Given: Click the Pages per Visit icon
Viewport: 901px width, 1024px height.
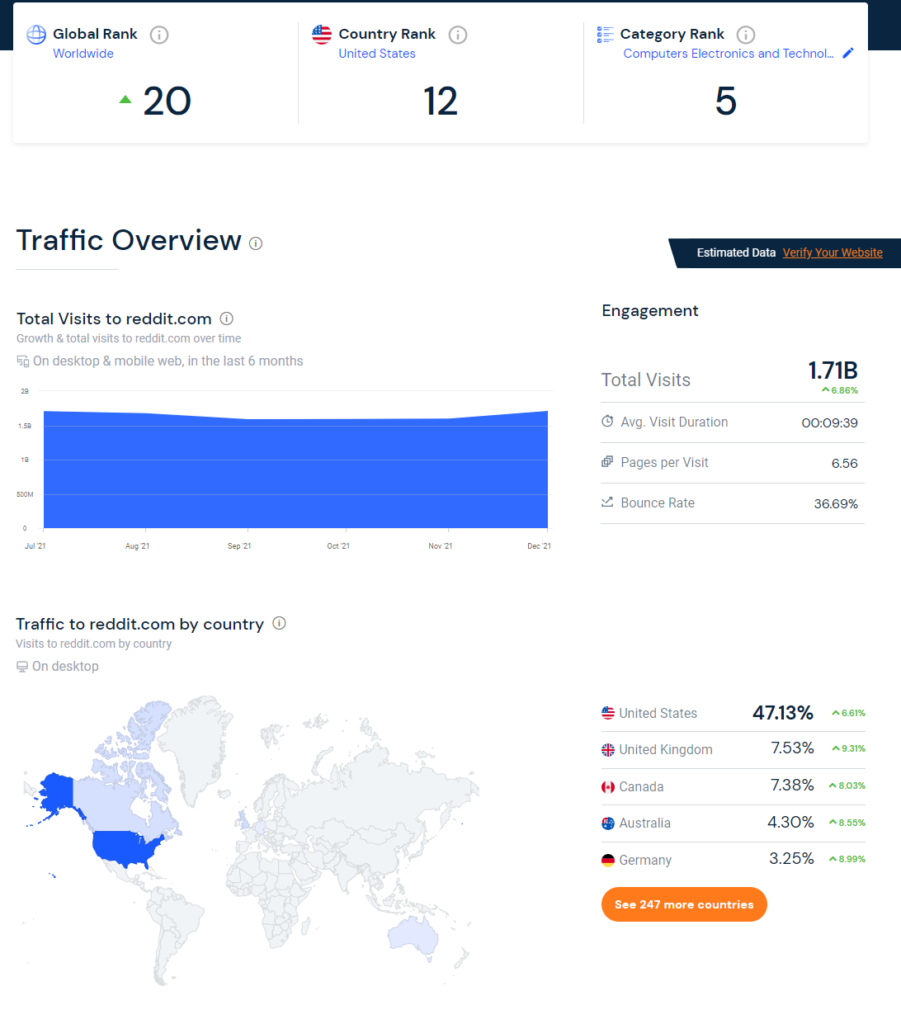Looking at the screenshot, I should 608,462.
